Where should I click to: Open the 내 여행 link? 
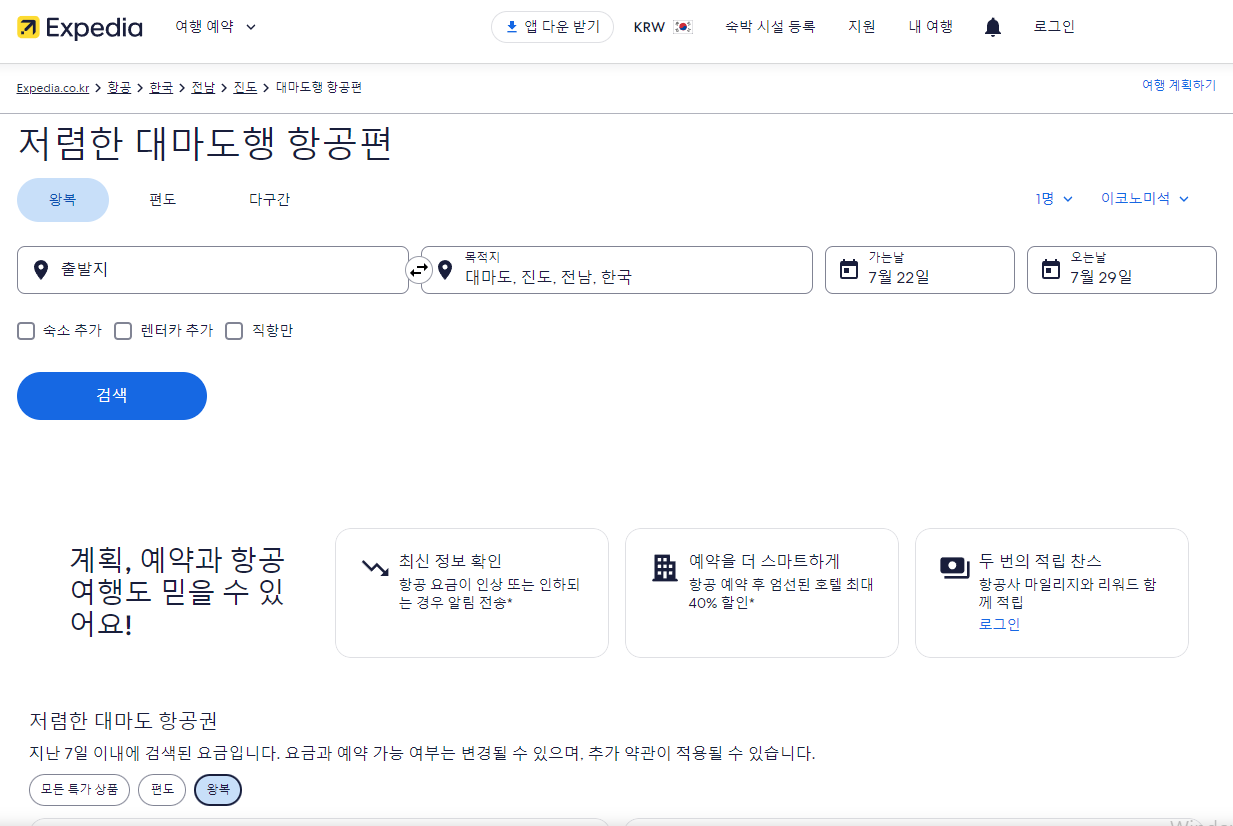click(x=931, y=27)
